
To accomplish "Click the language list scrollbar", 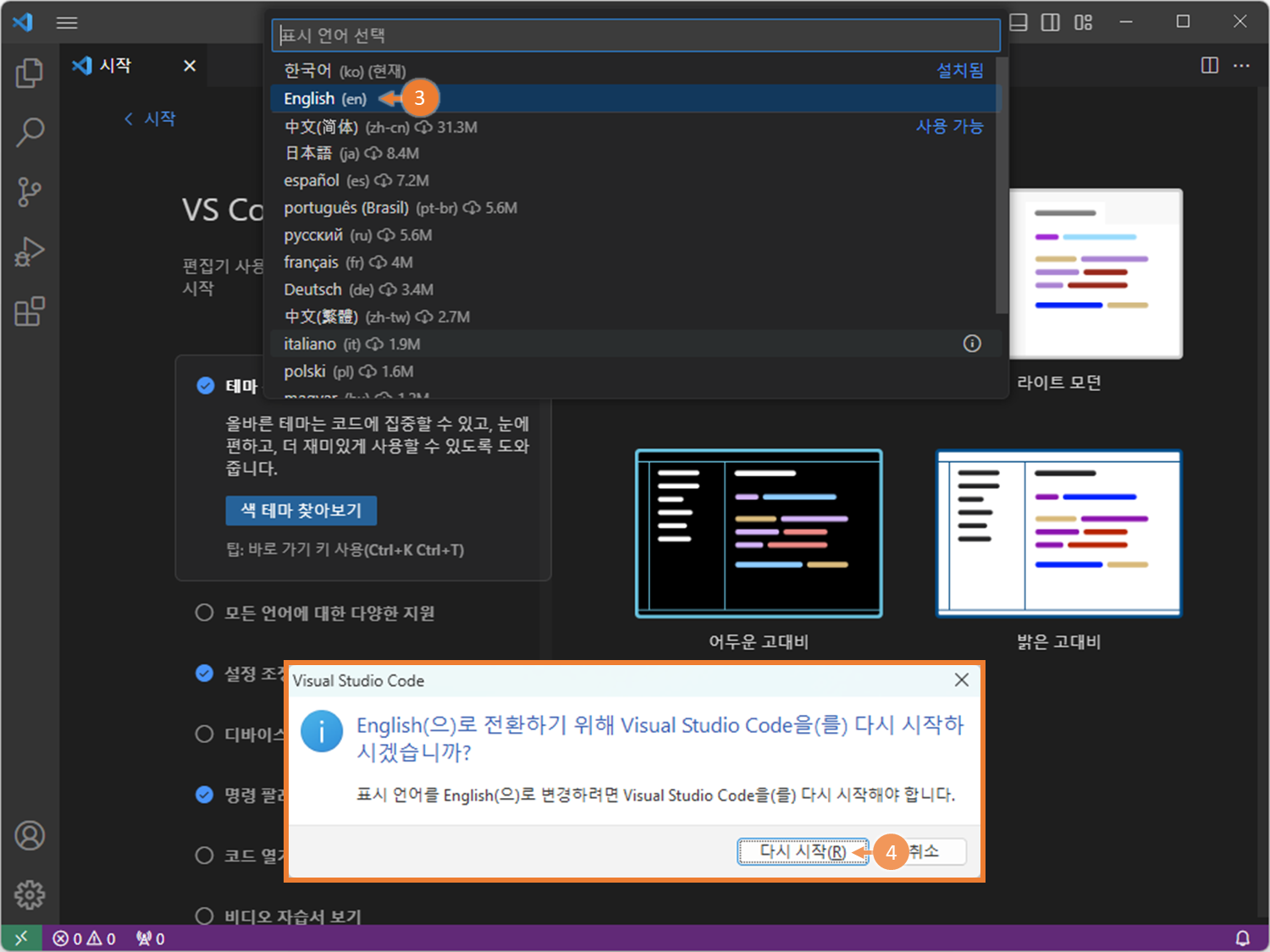I will coord(1002,185).
